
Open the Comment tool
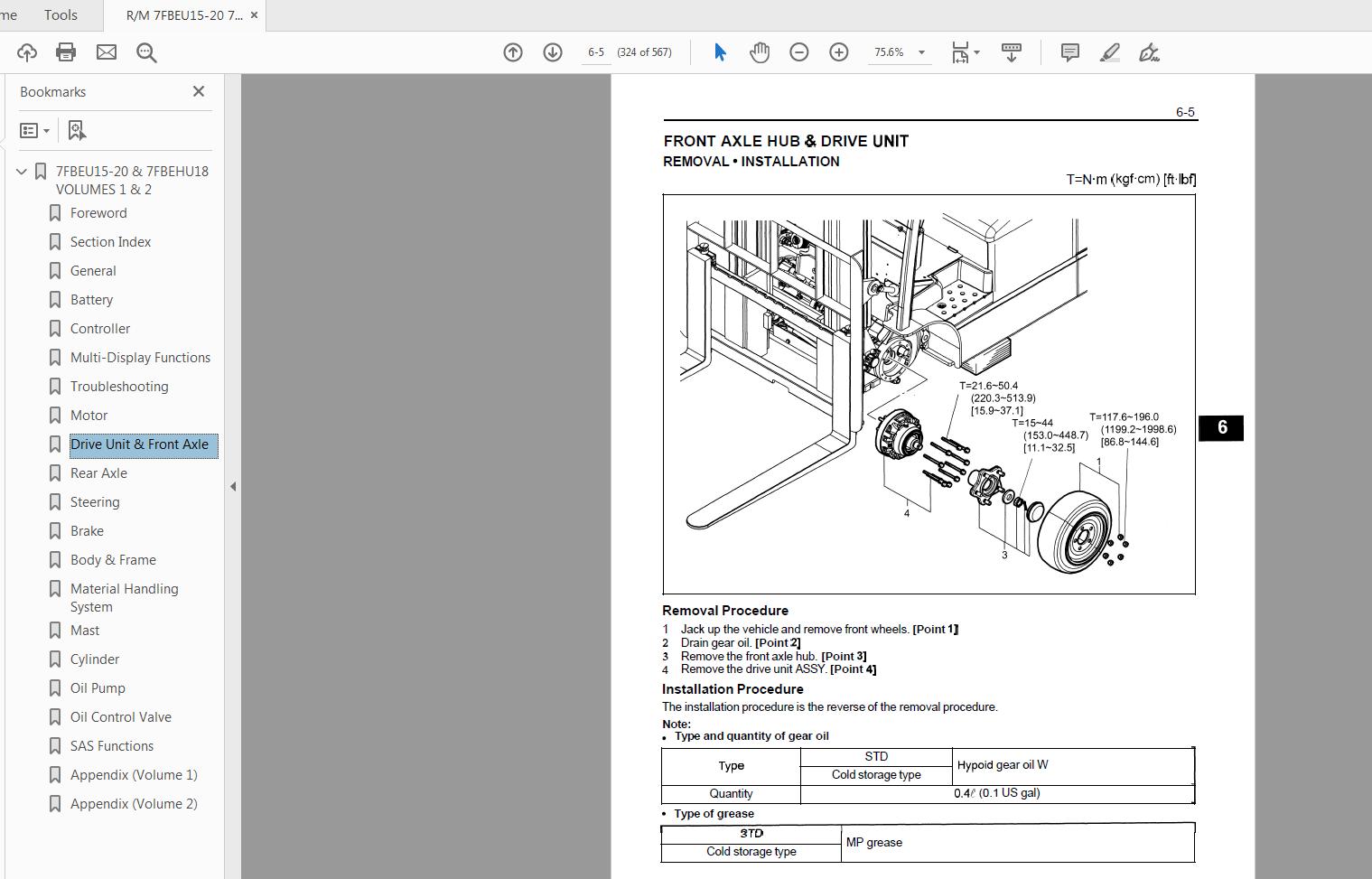click(x=1069, y=52)
